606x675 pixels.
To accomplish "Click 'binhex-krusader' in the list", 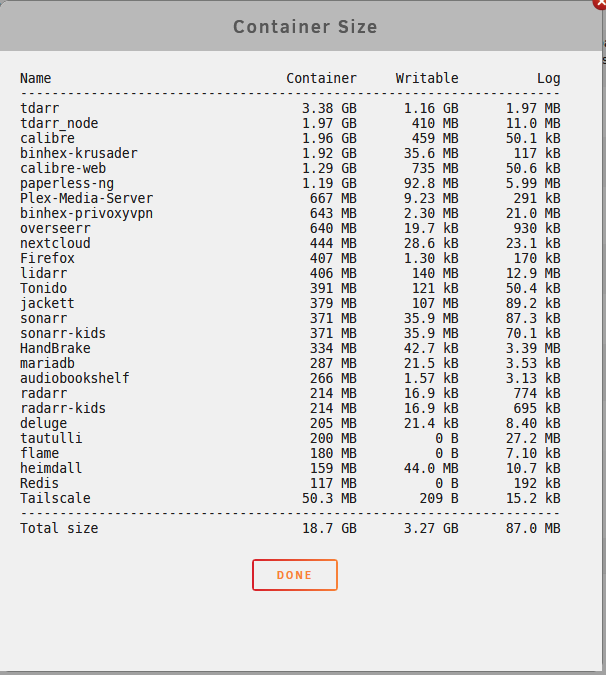I will coord(79,153).
